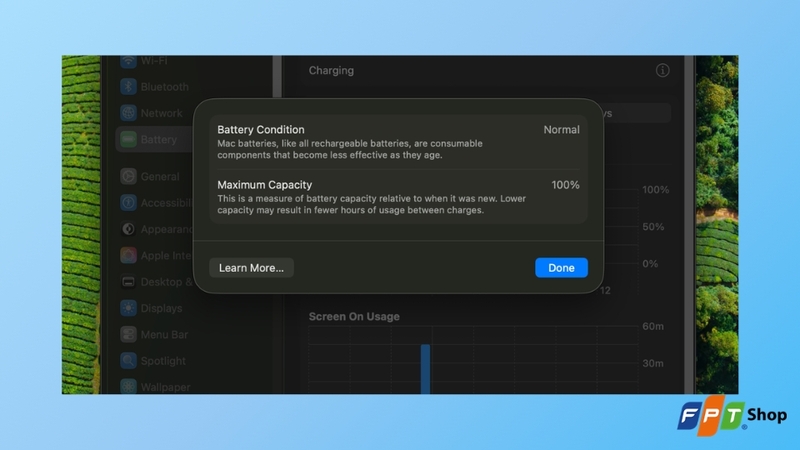
Task: Click the blue usage bar in chart
Action: click(425, 369)
